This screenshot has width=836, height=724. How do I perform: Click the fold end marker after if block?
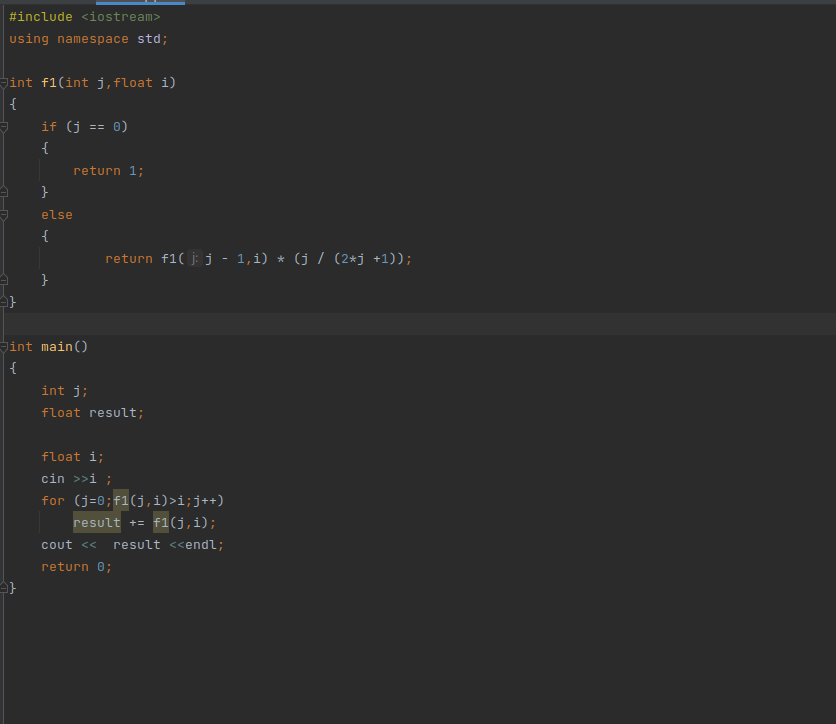[4, 191]
